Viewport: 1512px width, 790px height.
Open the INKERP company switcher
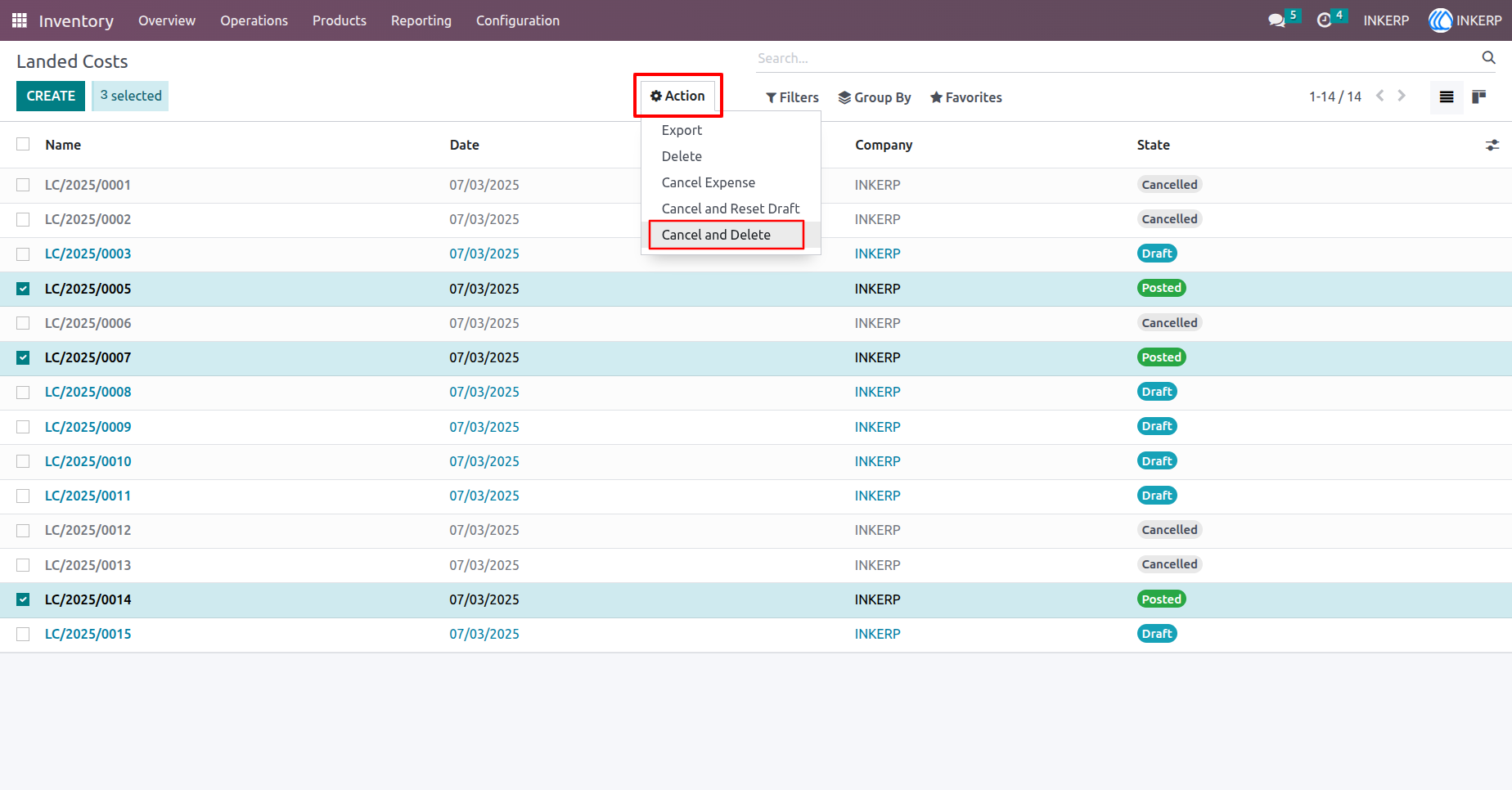pyautogui.click(x=1386, y=20)
